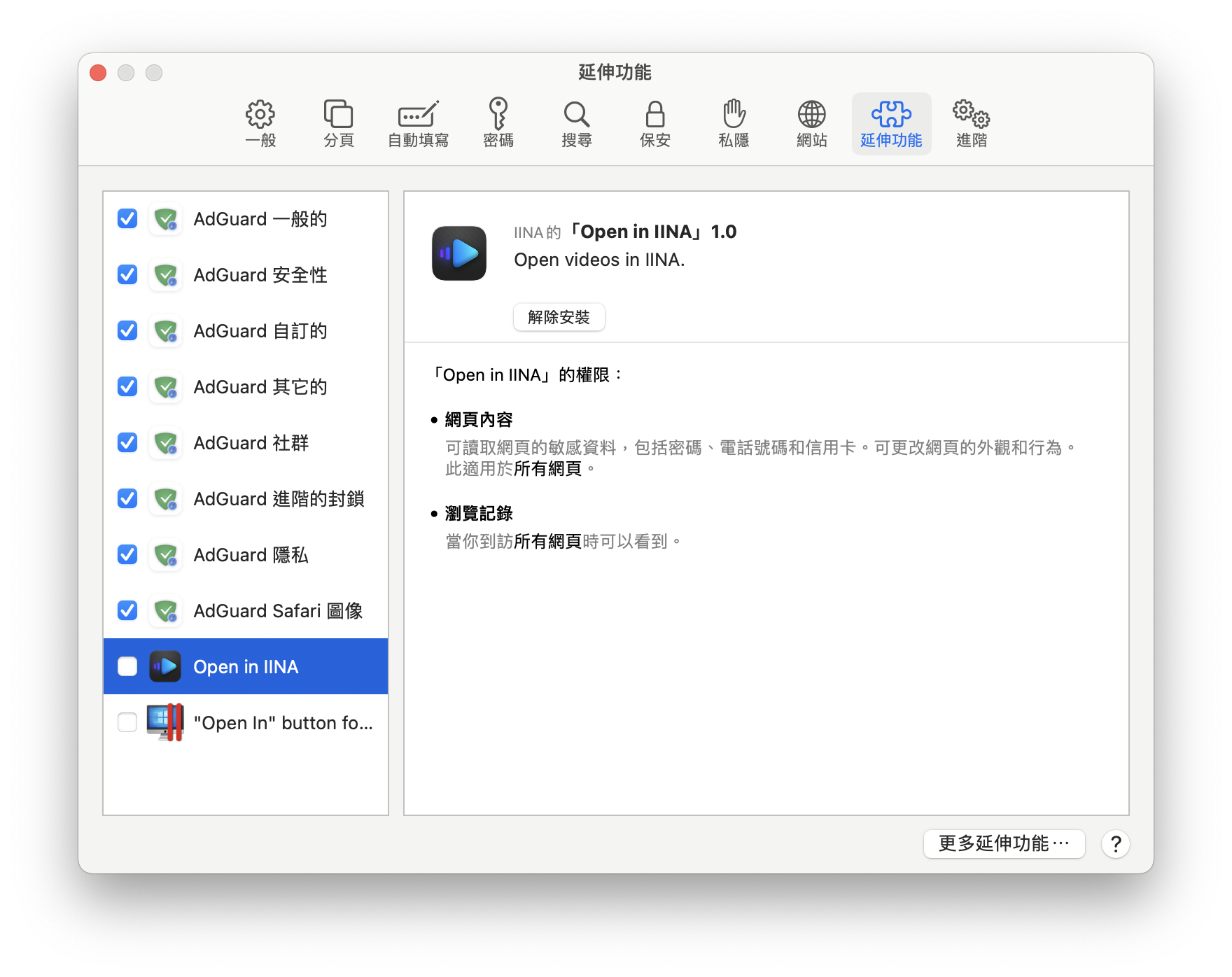Click the Parallels "Open In" button icon
Viewport: 1232px width, 977px height.
point(166,722)
